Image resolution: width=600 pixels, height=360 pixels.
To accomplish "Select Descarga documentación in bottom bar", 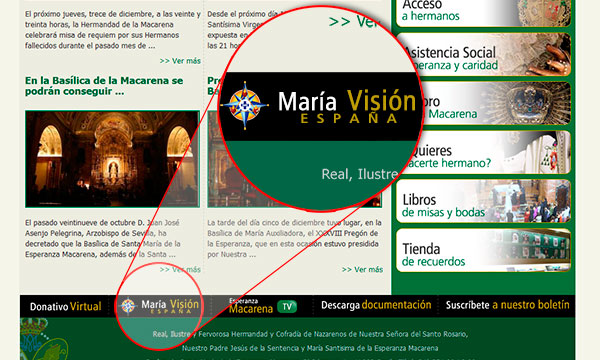I will pos(376,305).
